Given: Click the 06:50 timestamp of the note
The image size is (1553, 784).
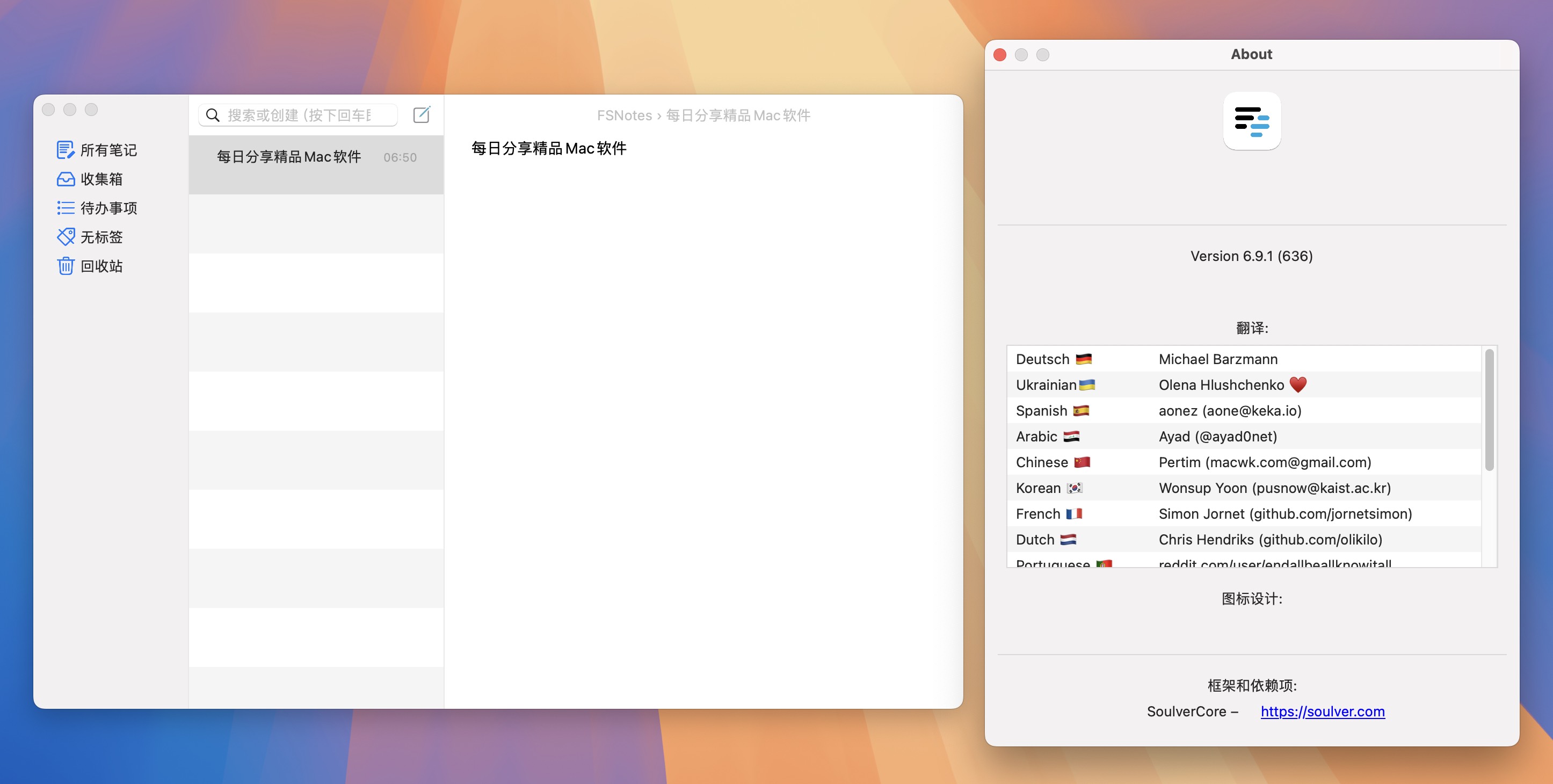Looking at the screenshot, I should click(x=400, y=157).
